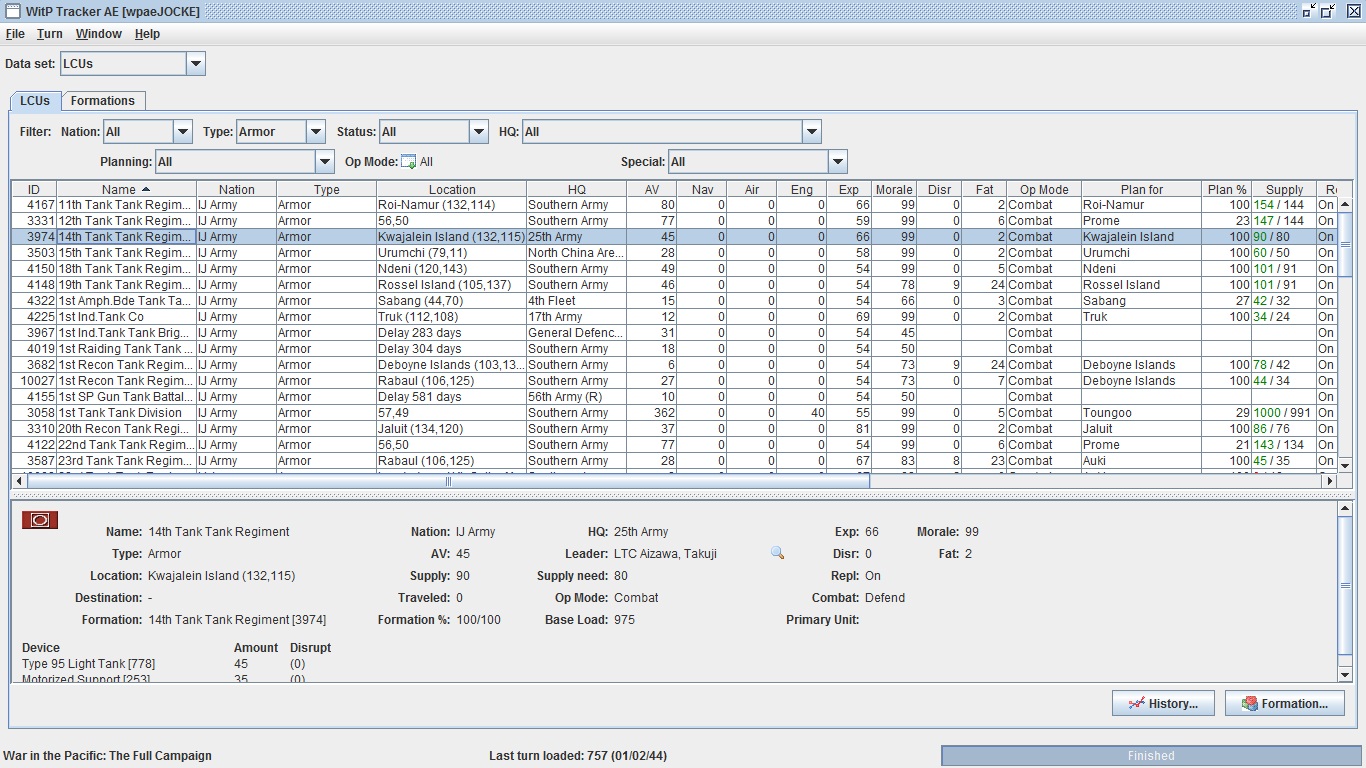Image resolution: width=1366 pixels, height=768 pixels.
Task: Sort by the Supply column header
Action: pos(1284,189)
